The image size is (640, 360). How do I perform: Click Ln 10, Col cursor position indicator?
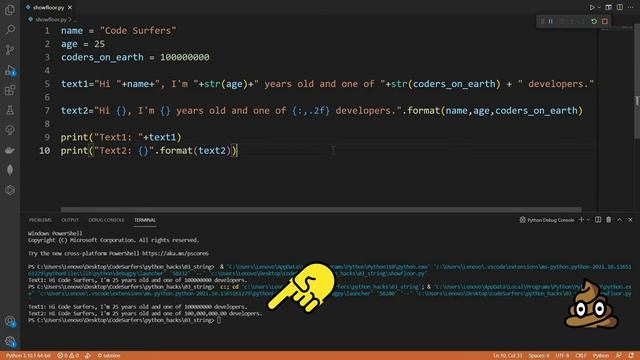click(507, 356)
